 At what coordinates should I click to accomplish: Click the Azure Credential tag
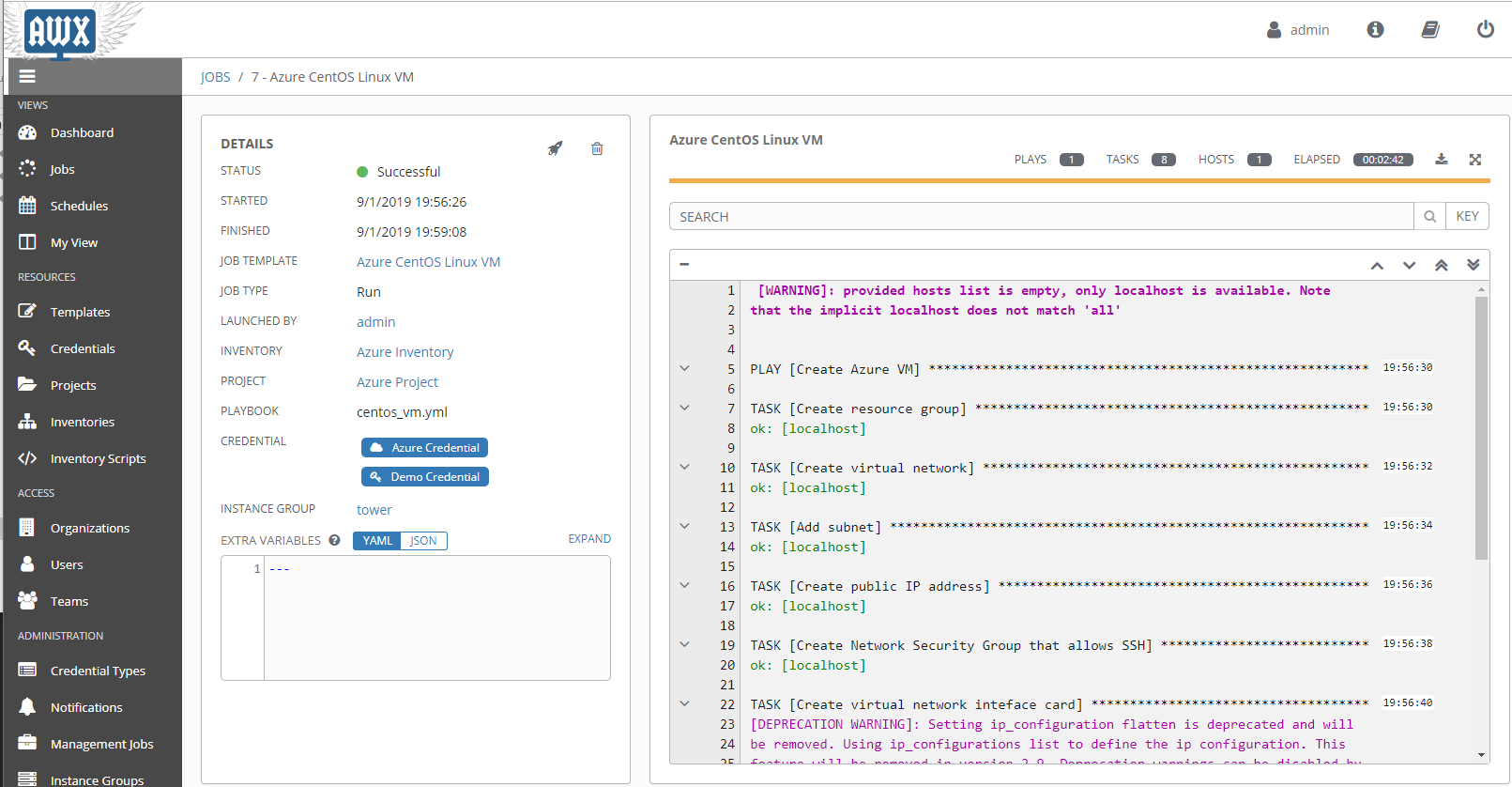(424, 448)
